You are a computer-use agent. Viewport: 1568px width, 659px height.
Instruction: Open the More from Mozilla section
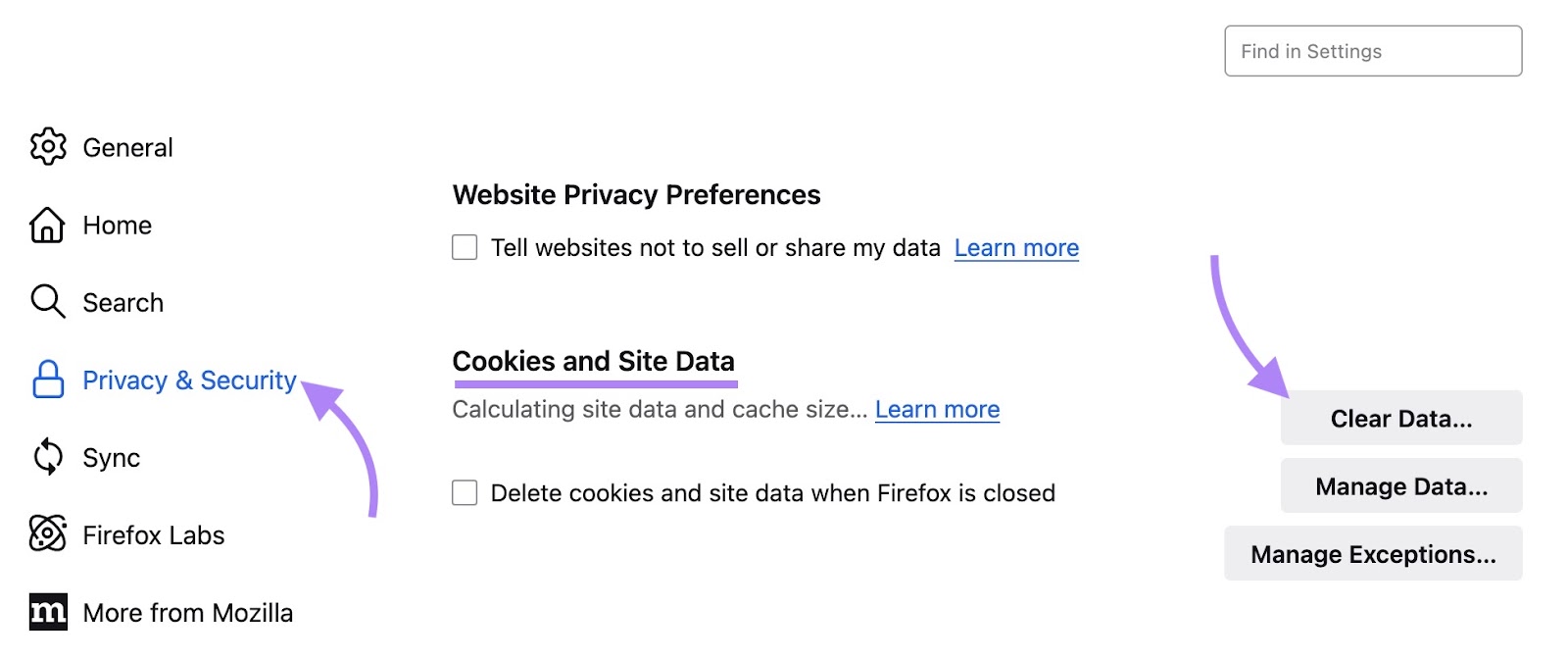click(x=187, y=613)
